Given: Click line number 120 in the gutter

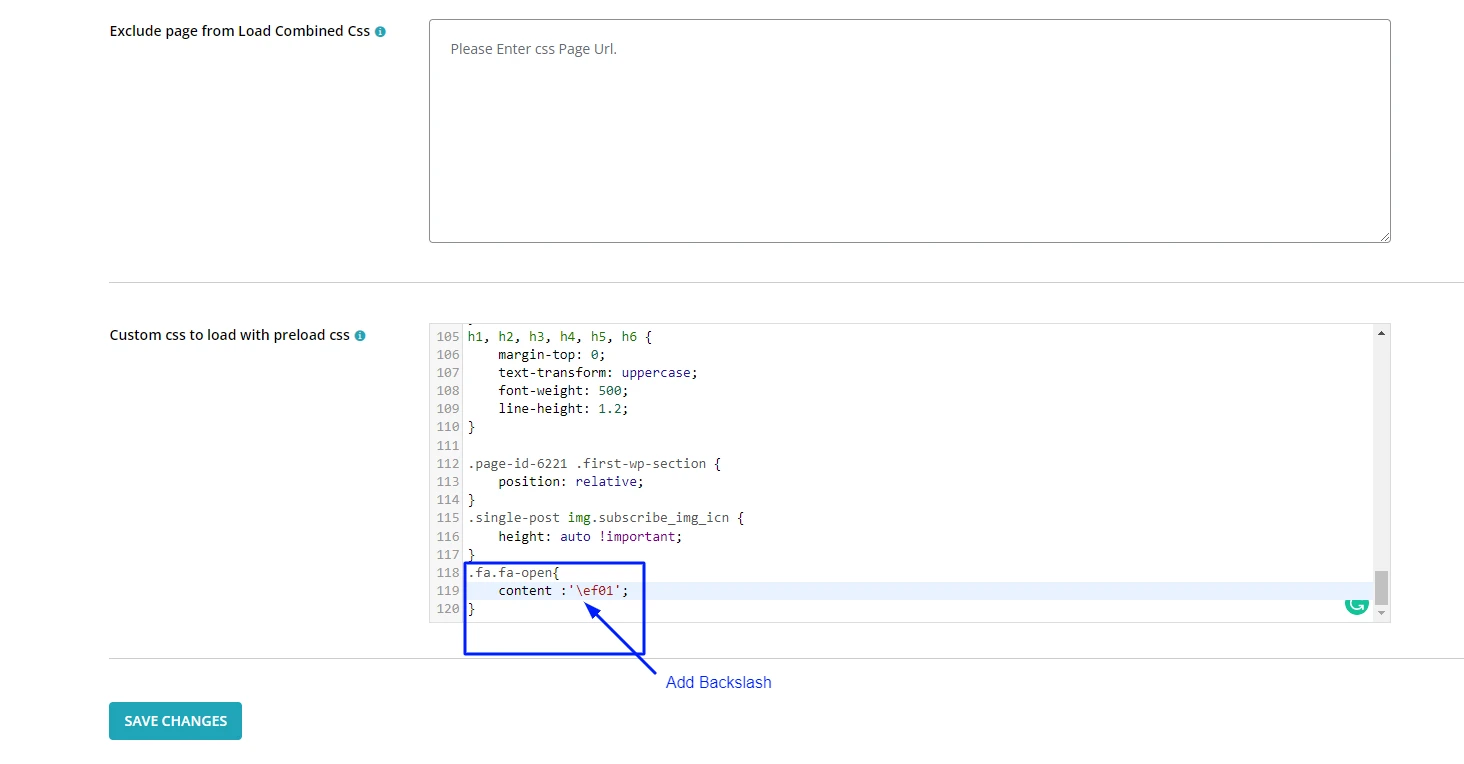Looking at the screenshot, I should (x=447, y=609).
